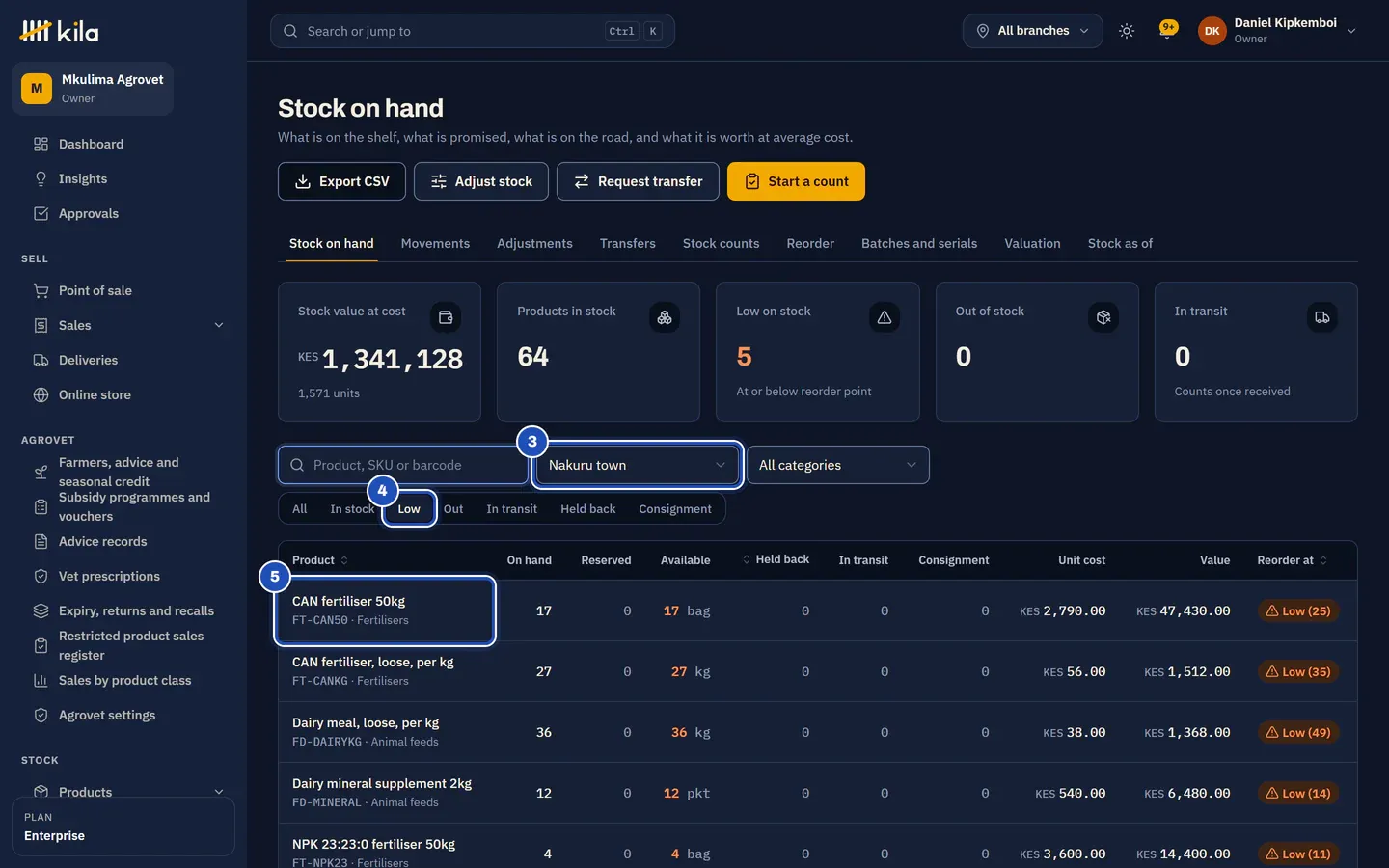Click the Products in stock cubes icon
This screenshot has height=868, width=1389.
[x=665, y=317]
